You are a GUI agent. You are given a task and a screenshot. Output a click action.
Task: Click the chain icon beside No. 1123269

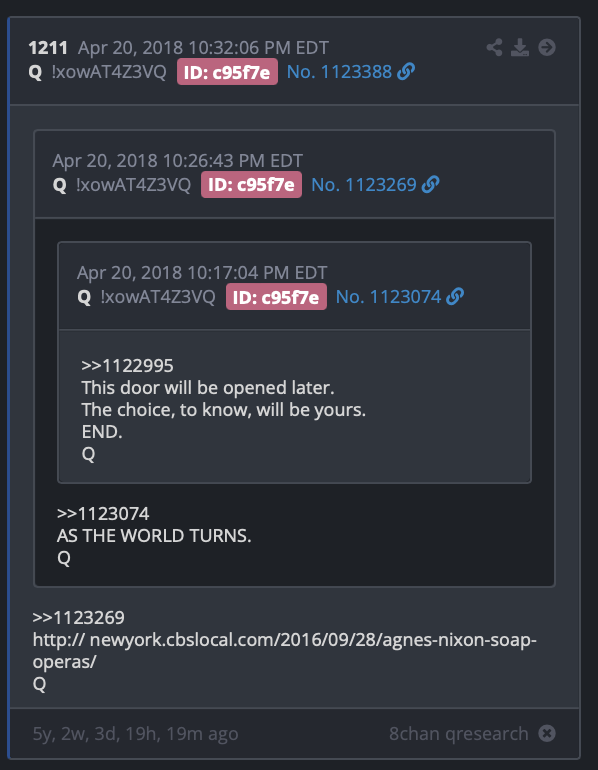pyautogui.click(x=431, y=185)
